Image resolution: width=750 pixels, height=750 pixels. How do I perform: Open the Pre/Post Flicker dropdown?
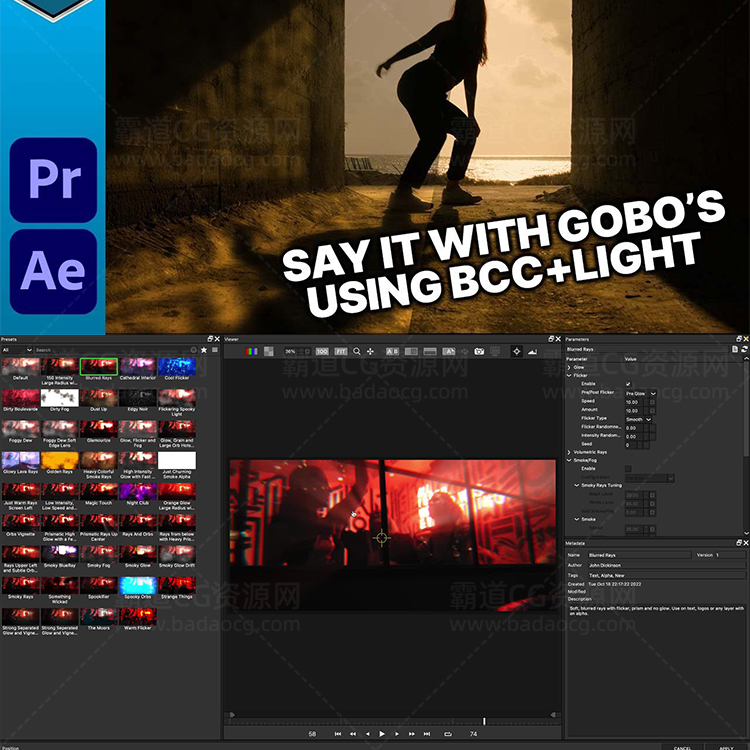point(640,393)
